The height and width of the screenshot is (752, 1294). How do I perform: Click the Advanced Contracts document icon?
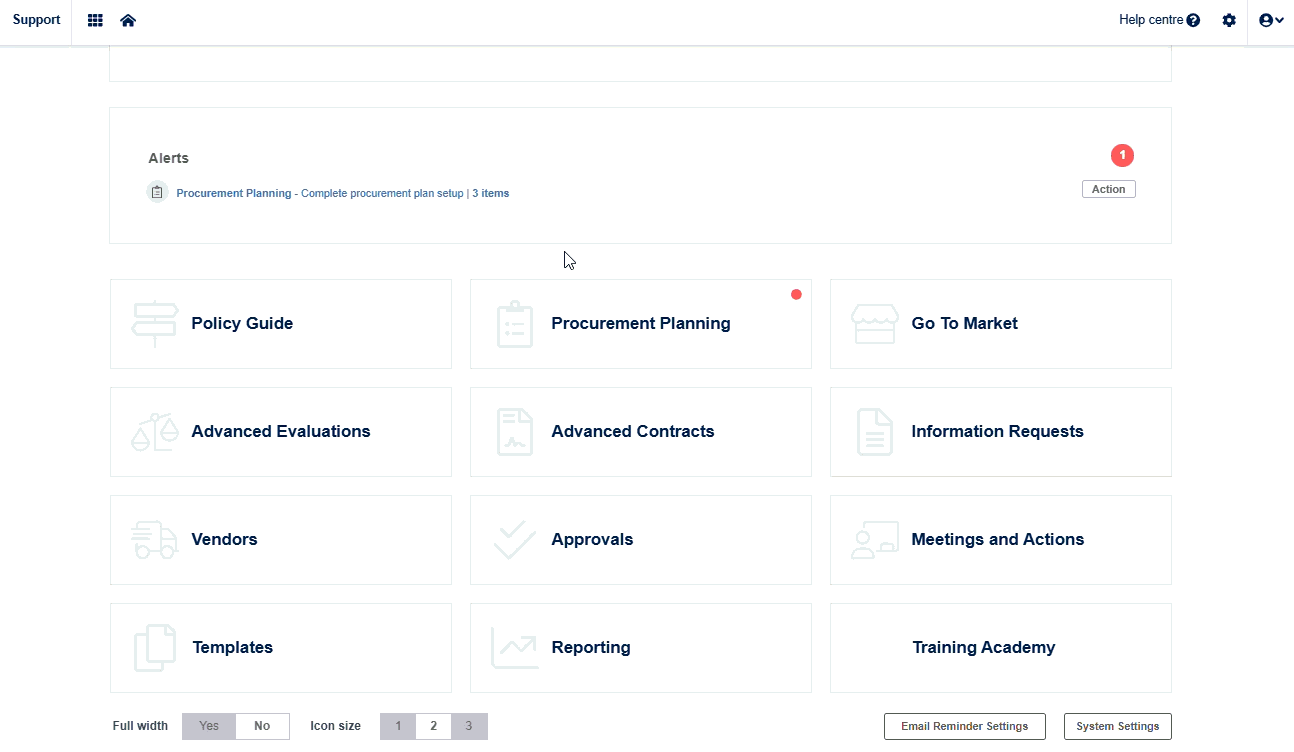[515, 432]
